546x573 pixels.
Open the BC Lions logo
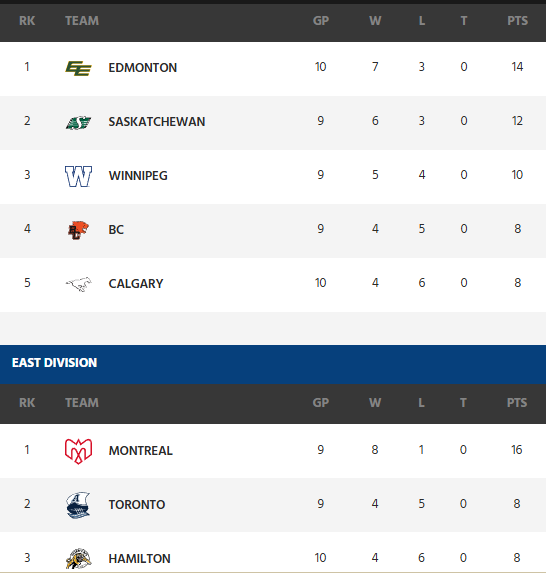coord(78,230)
